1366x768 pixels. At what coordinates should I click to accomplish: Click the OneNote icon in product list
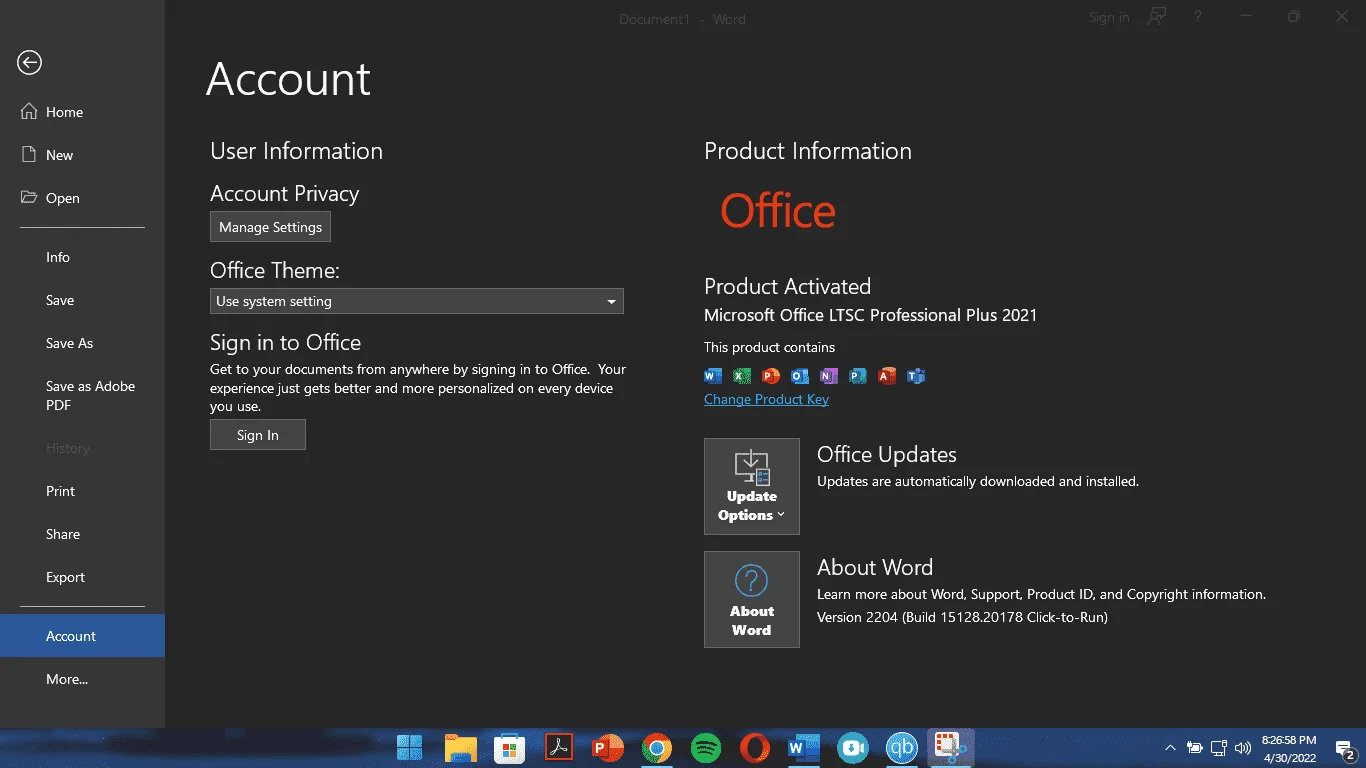point(828,376)
